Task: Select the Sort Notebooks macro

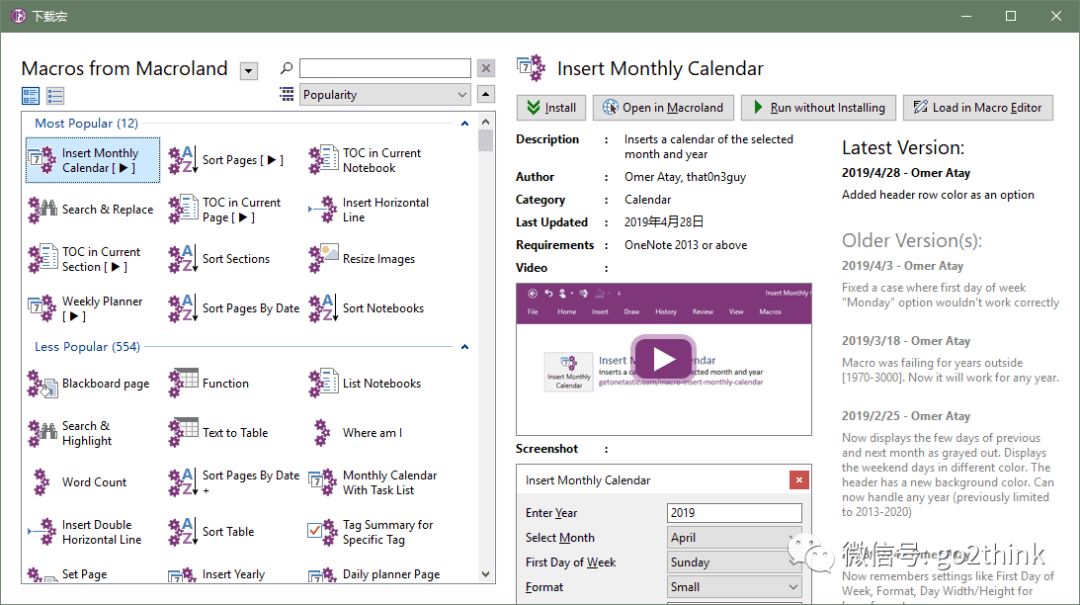Action: coord(367,309)
